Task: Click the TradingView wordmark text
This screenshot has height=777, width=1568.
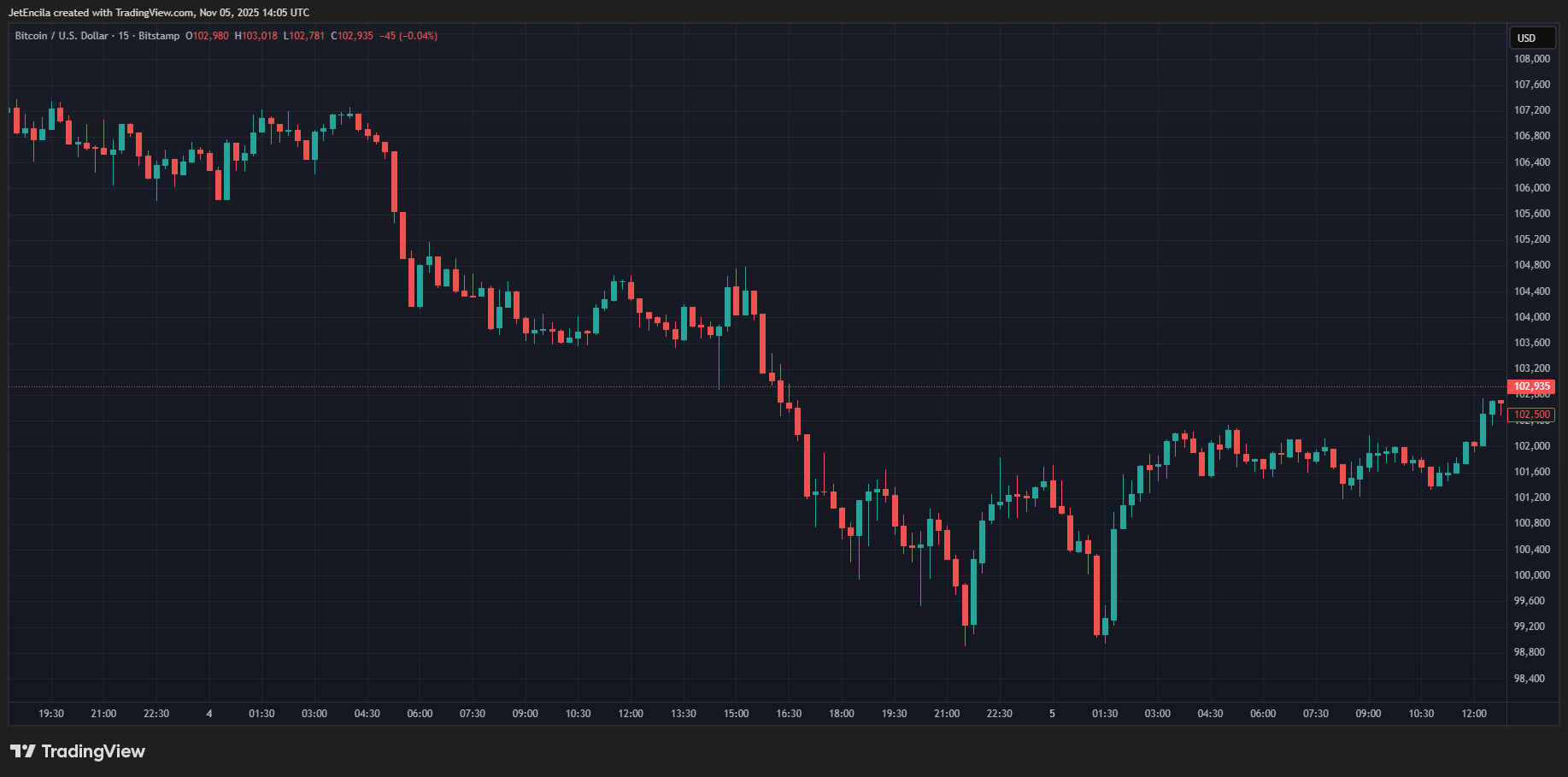Action: tap(93, 751)
